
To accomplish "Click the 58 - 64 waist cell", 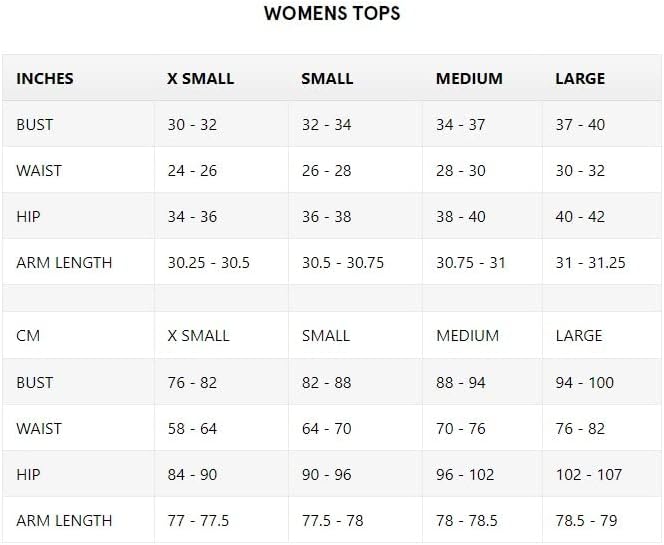I will click(x=221, y=428).
